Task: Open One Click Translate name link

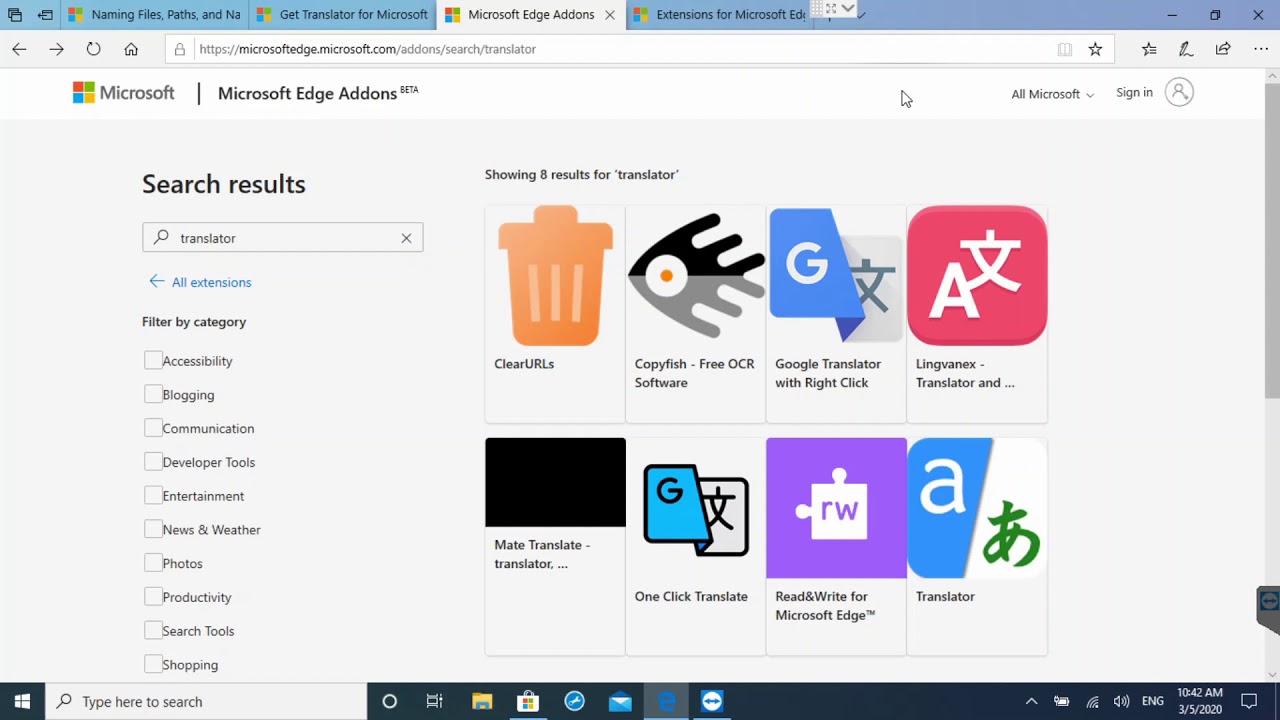Action: (691, 596)
